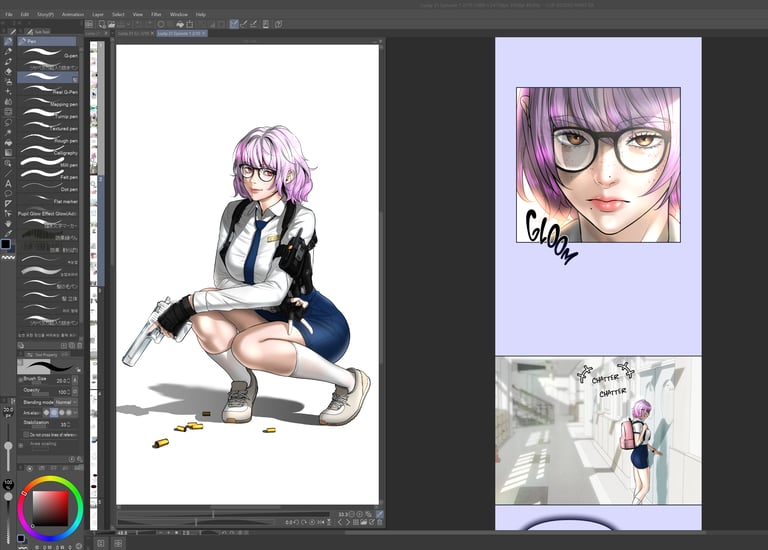Select the Lasso selection tool
Screen dimensions: 768x550
tap(8, 122)
